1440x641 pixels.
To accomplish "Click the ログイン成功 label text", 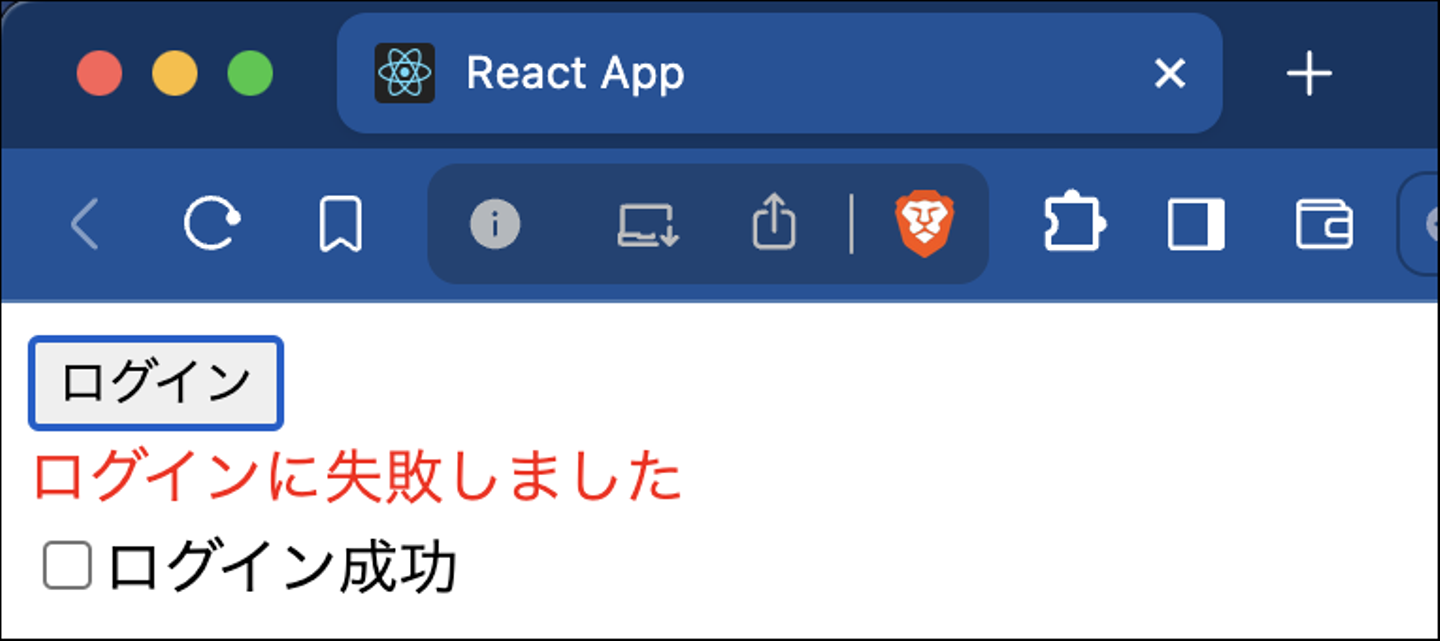I will coord(282,567).
